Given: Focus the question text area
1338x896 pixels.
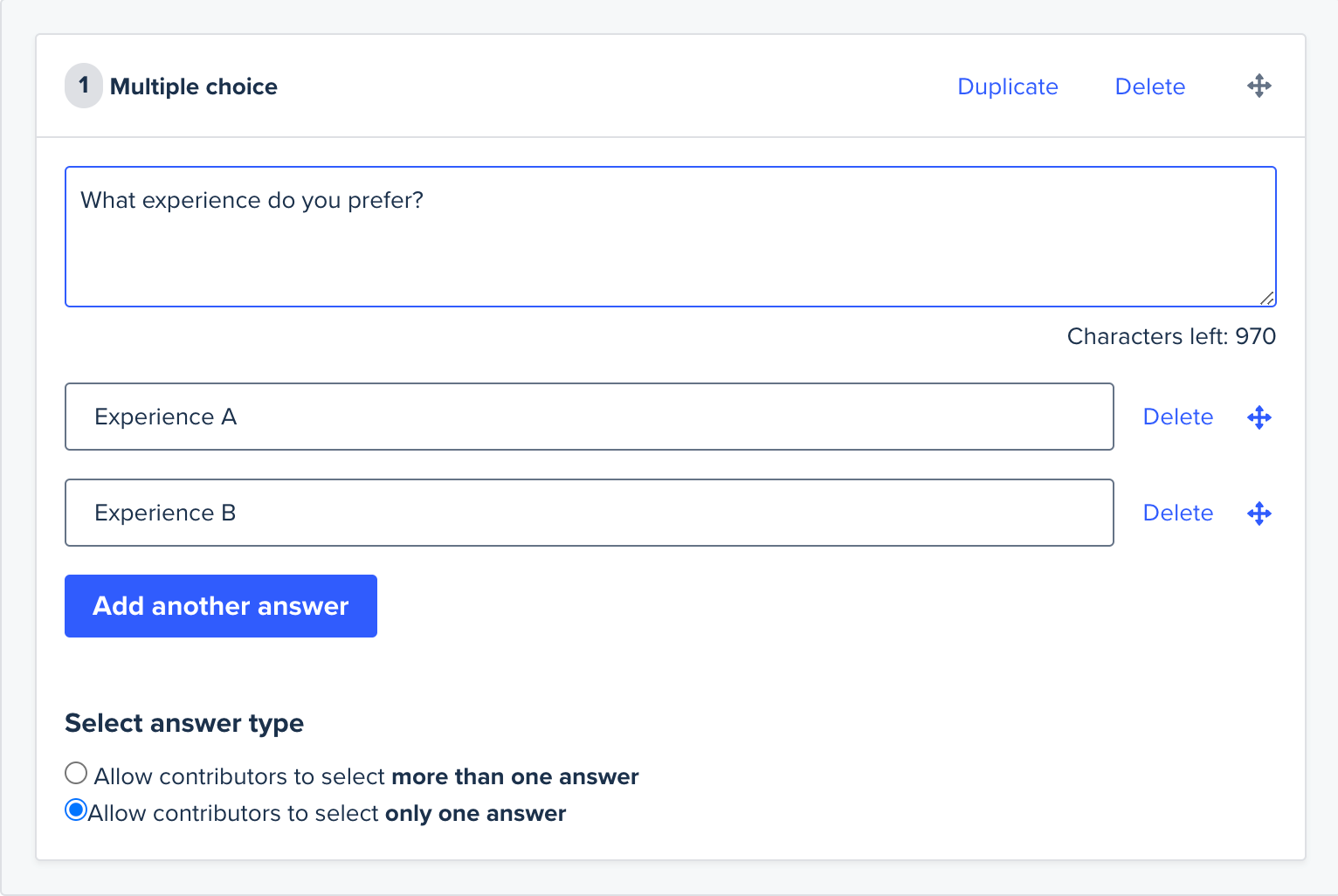Looking at the screenshot, I should tap(671, 237).
